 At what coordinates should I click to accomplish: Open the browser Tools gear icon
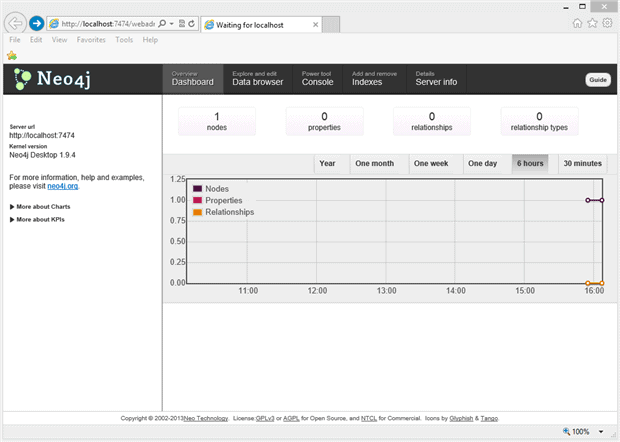607,23
